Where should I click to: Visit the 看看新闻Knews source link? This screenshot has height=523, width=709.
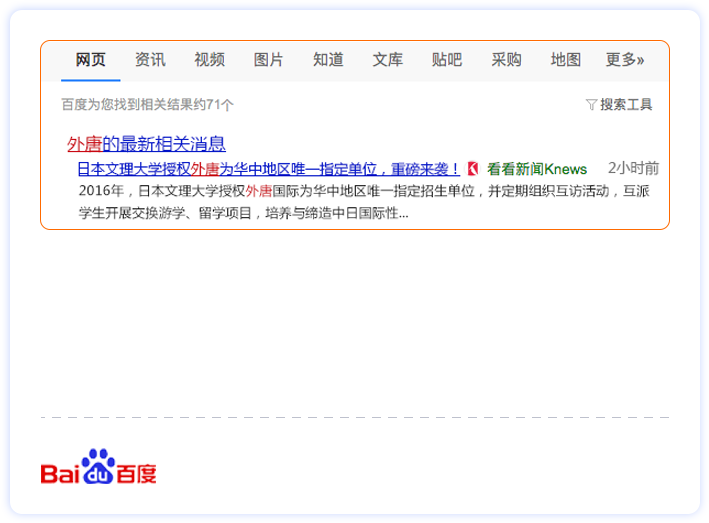537,168
